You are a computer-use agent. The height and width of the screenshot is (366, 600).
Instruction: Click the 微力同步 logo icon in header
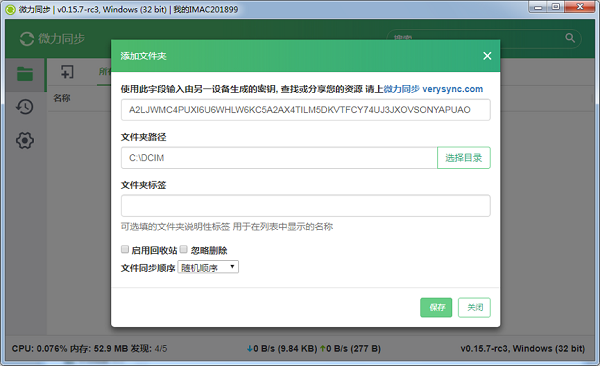pyautogui.click(x=27, y=39)
